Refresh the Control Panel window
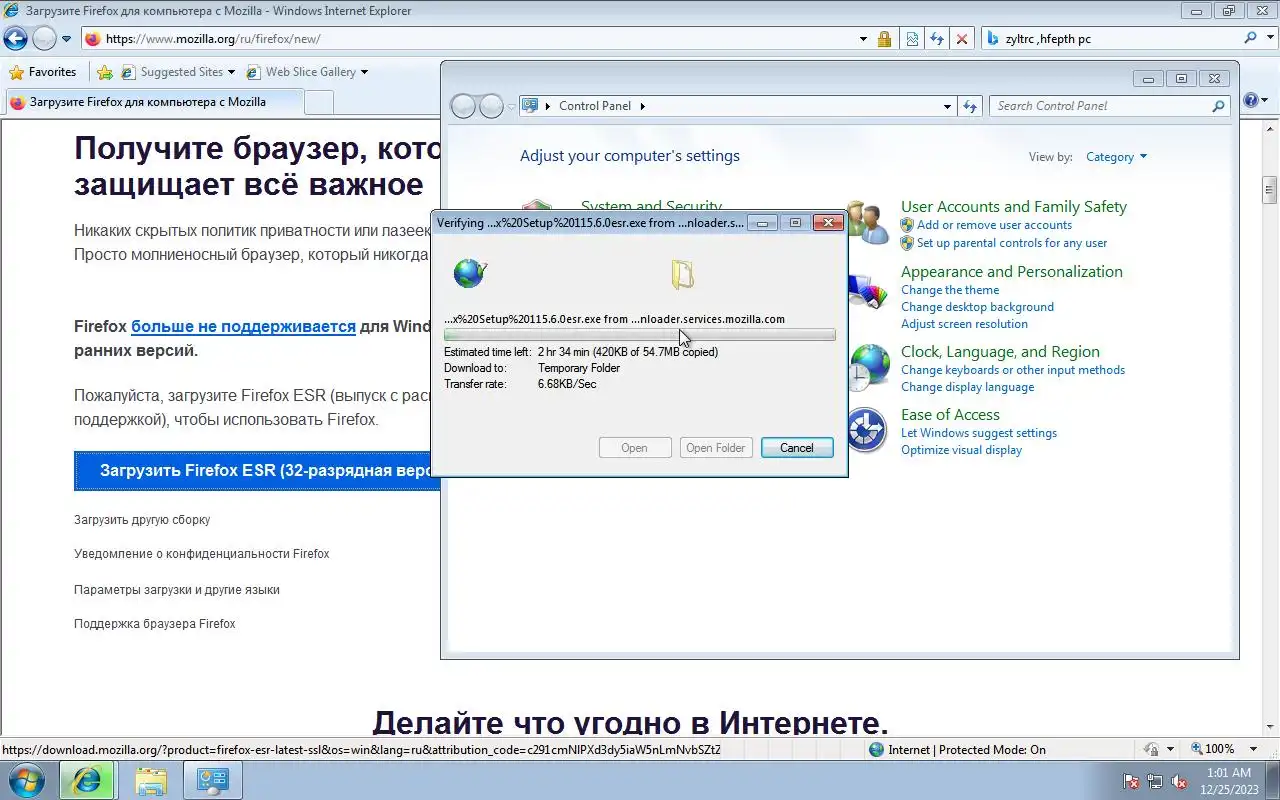 [x=970, y=106]
